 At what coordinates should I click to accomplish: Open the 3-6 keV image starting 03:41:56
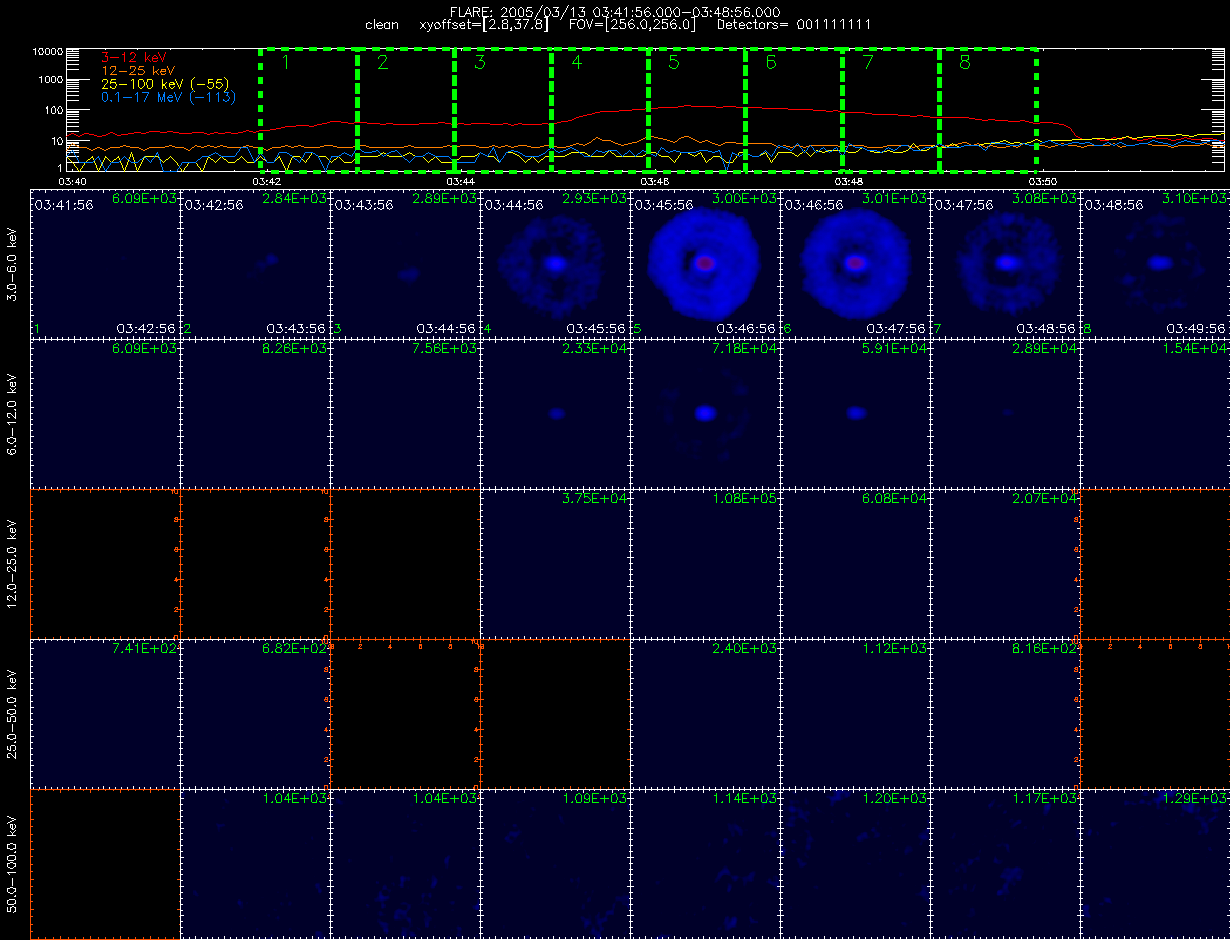tap(105, 263)
